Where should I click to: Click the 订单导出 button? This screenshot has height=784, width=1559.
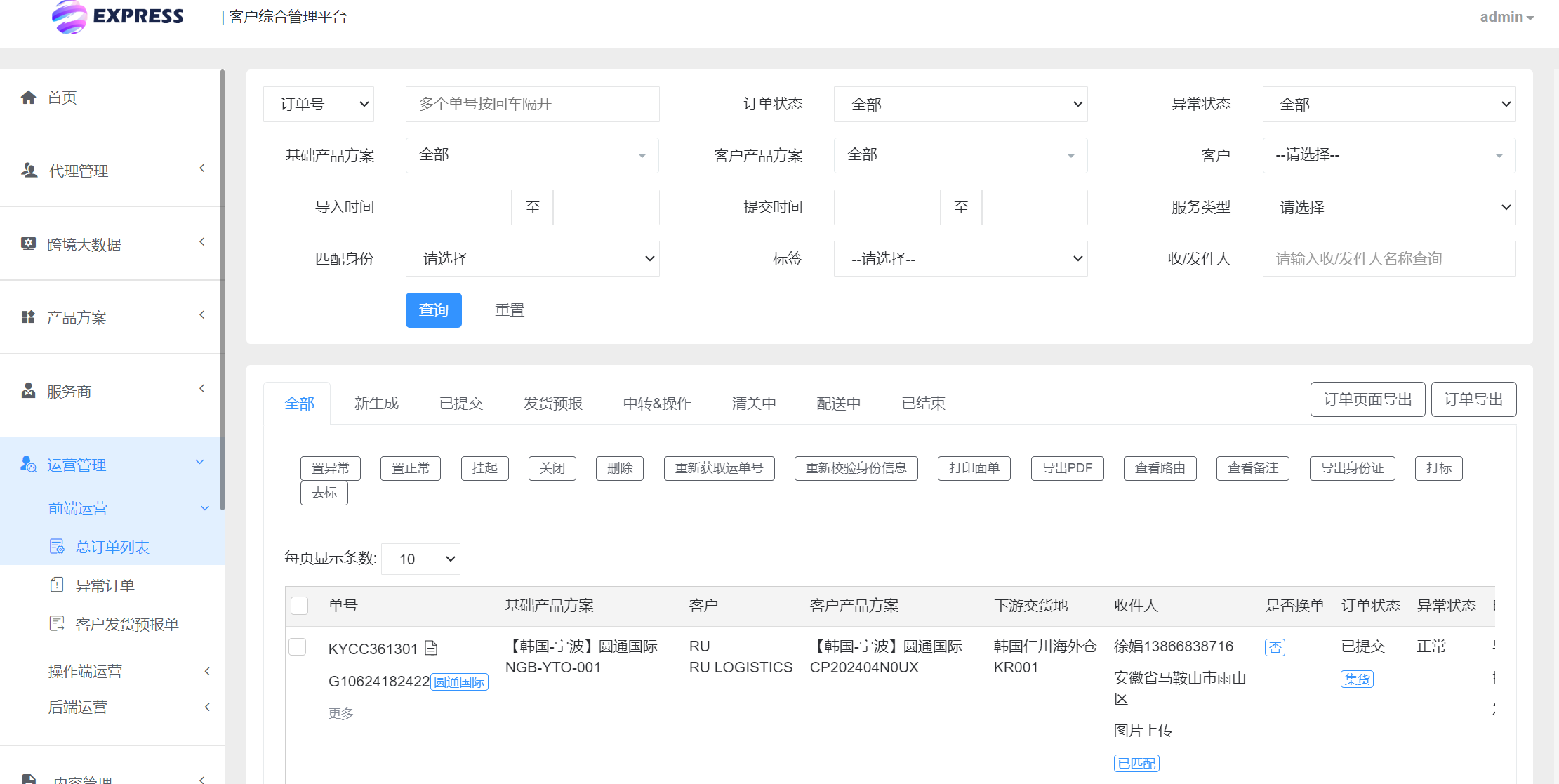(1473, 399)
